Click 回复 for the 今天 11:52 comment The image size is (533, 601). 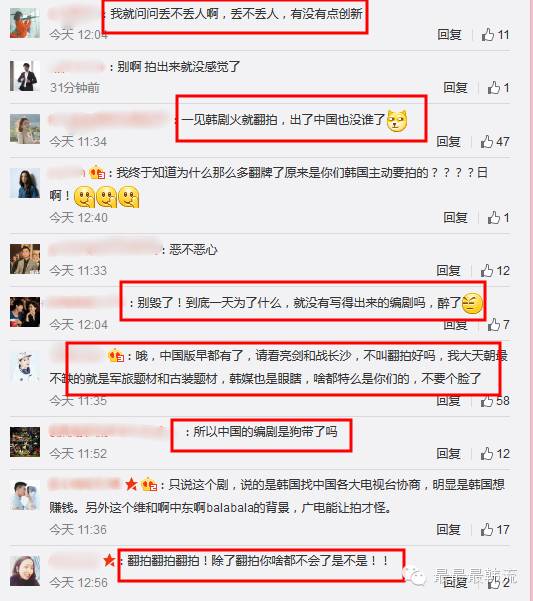pyautogui.click(x=449, y=453)
